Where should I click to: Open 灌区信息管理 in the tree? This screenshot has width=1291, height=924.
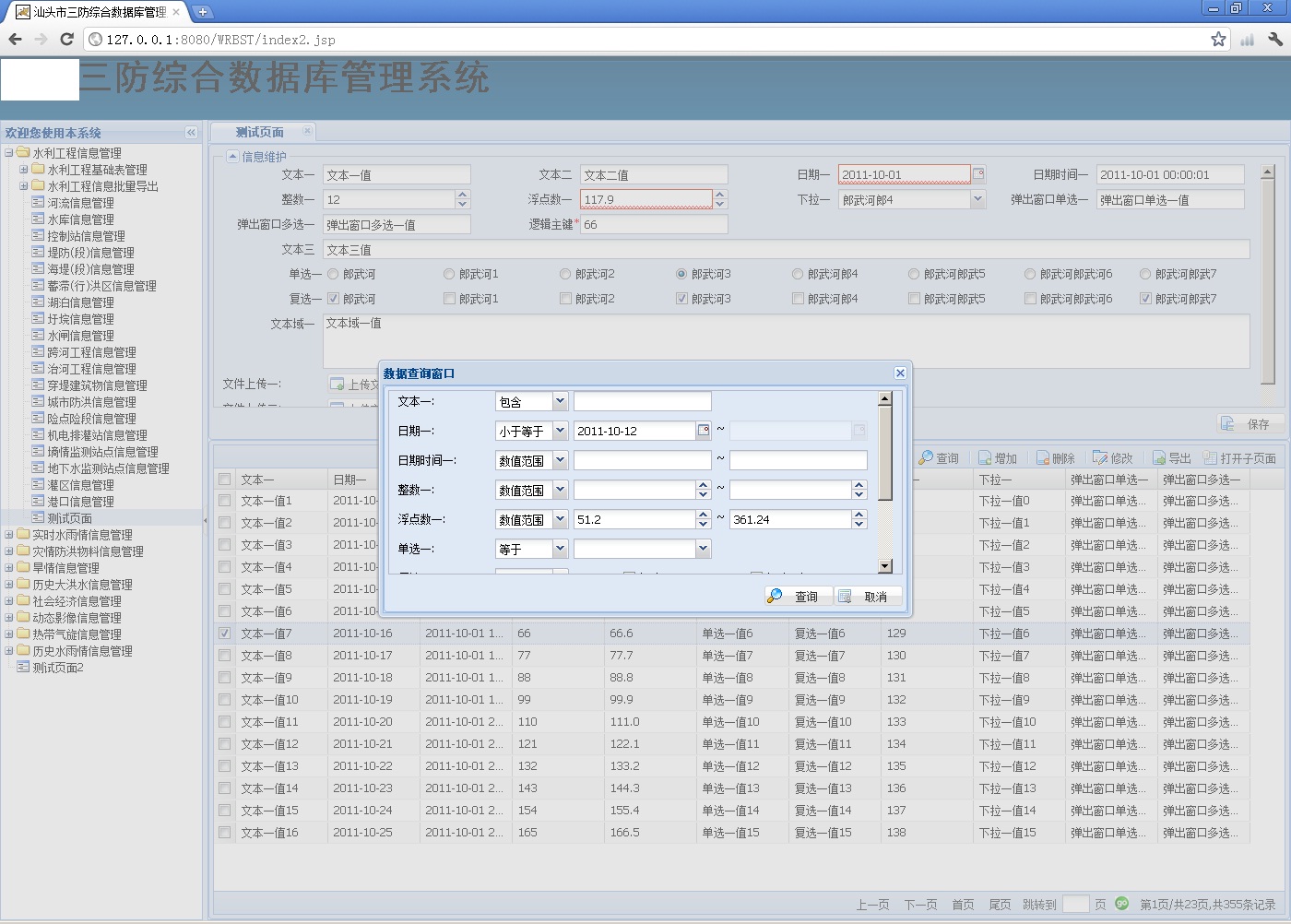81,485
